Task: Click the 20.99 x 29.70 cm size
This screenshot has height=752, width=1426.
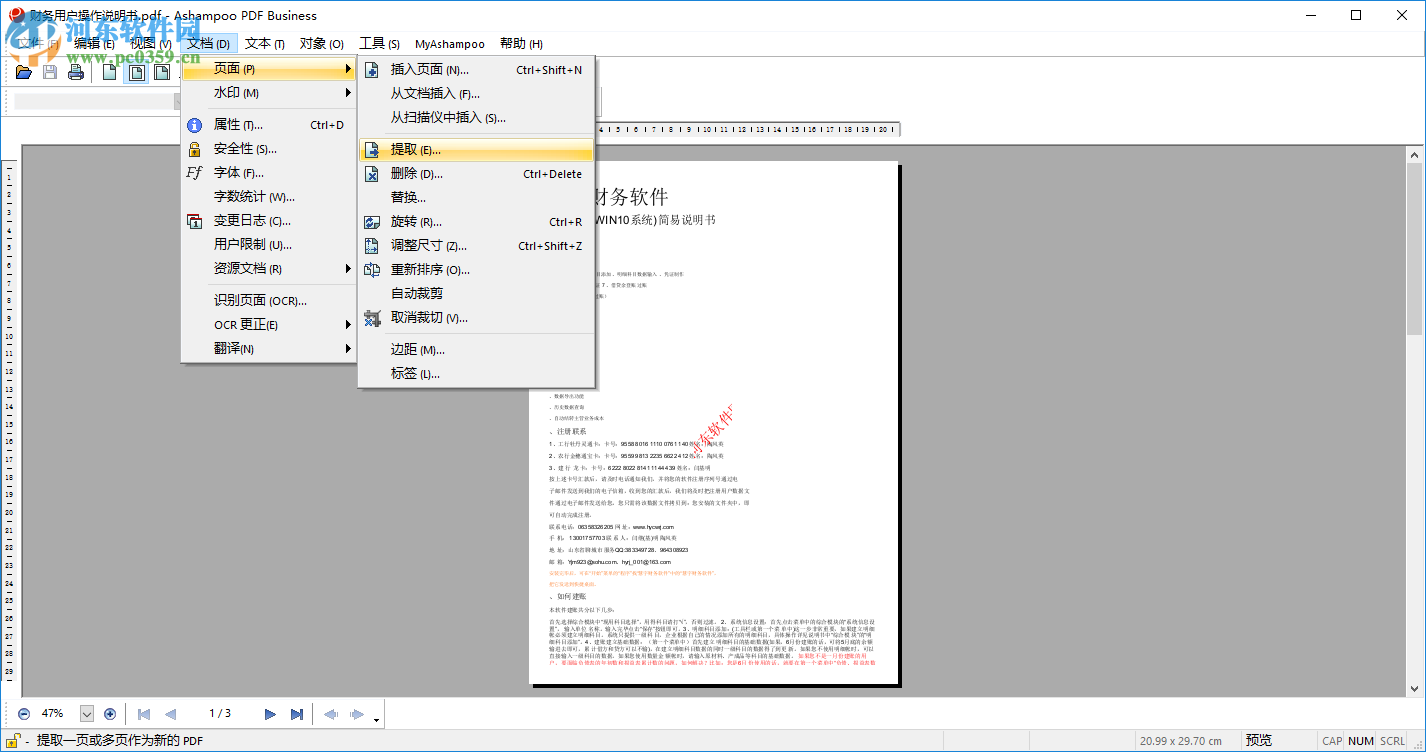Action: (x=1180, y=741)
